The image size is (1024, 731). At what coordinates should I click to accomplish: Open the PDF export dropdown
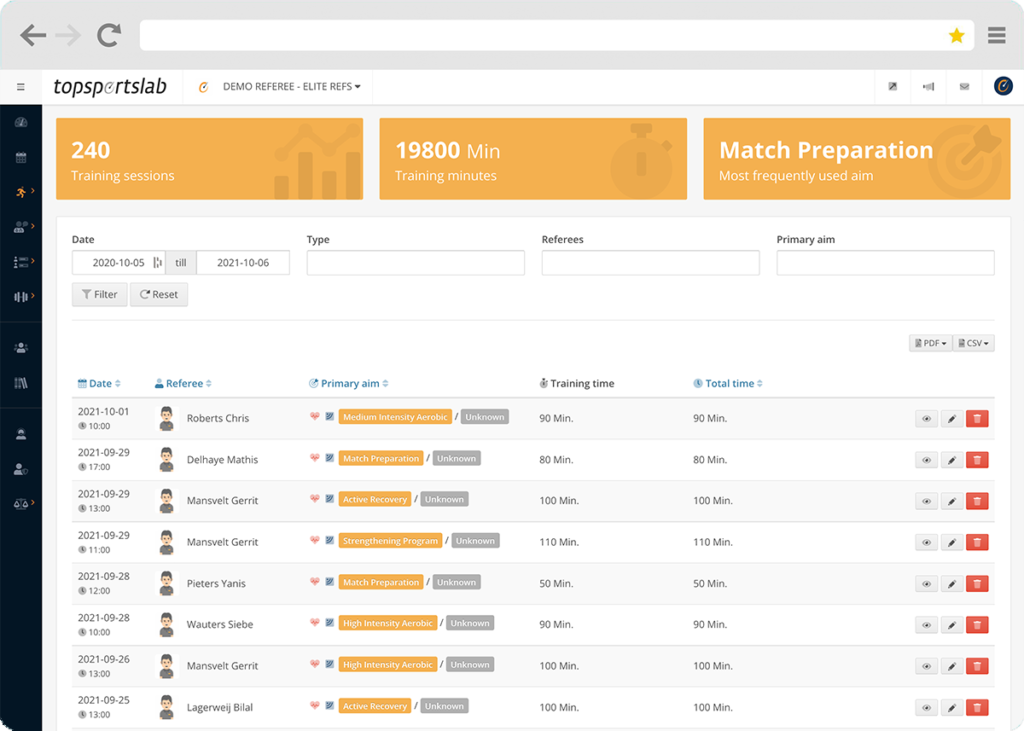click(928, 342)
